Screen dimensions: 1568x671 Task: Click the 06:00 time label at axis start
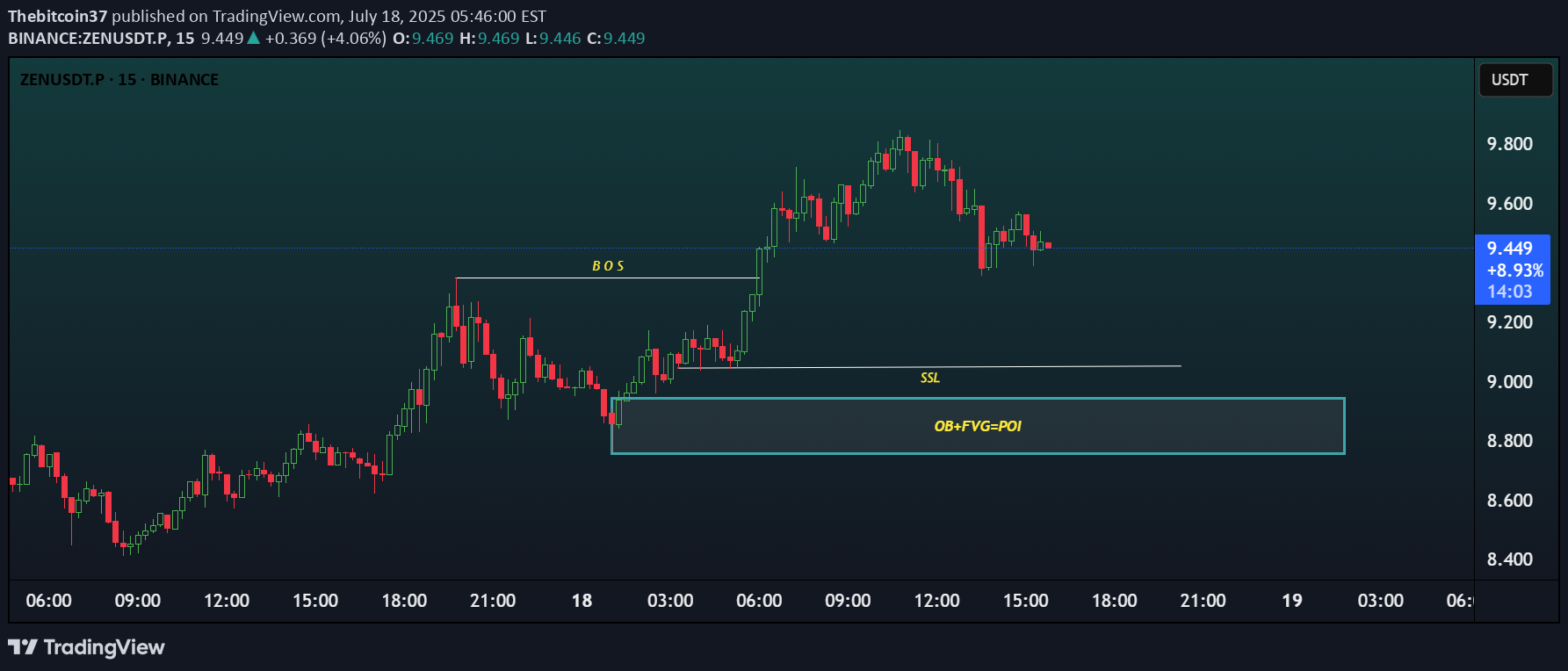[48, 601]
